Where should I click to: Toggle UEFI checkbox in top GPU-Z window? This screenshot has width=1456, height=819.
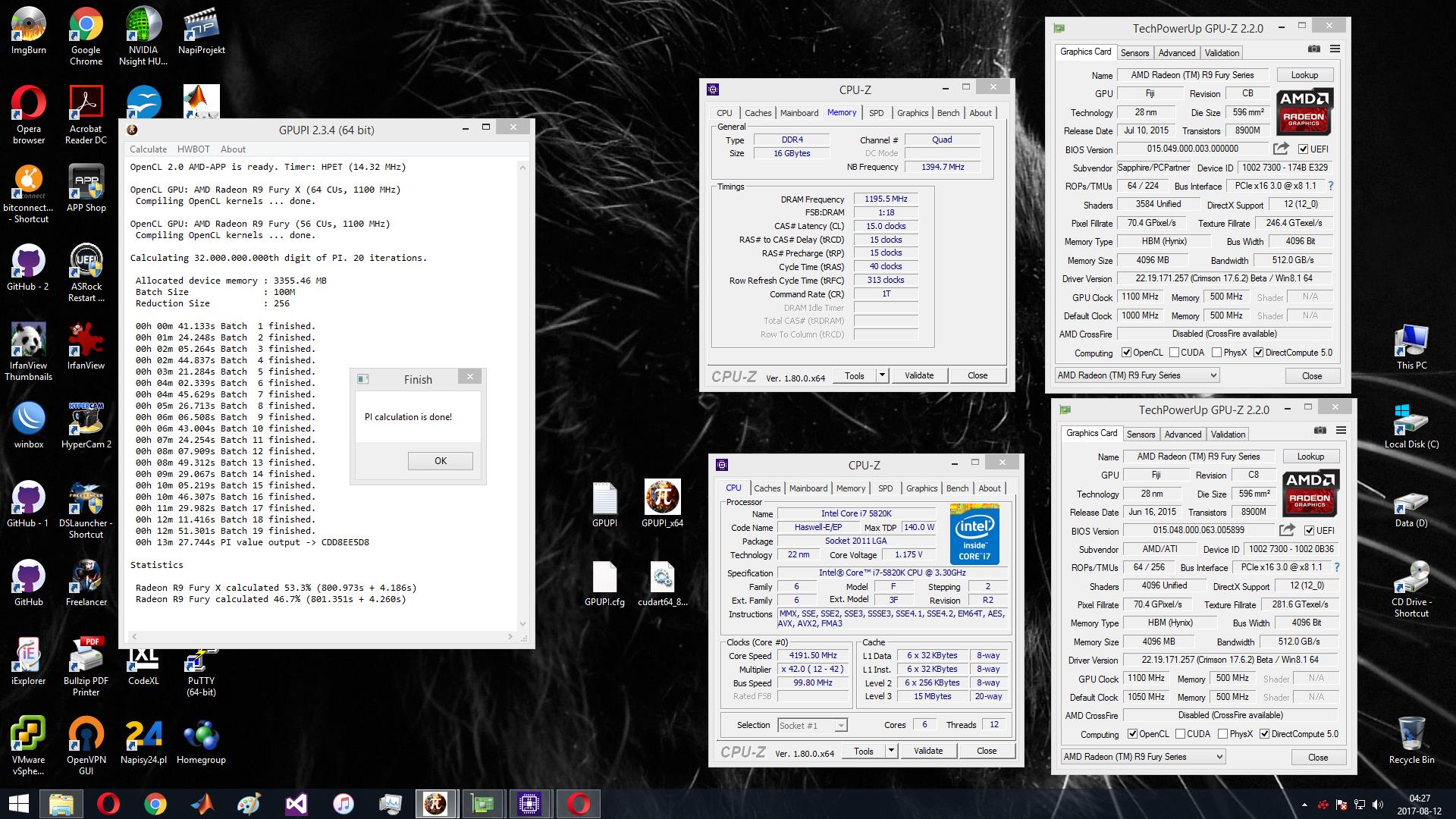click(x=1303, y=149)
